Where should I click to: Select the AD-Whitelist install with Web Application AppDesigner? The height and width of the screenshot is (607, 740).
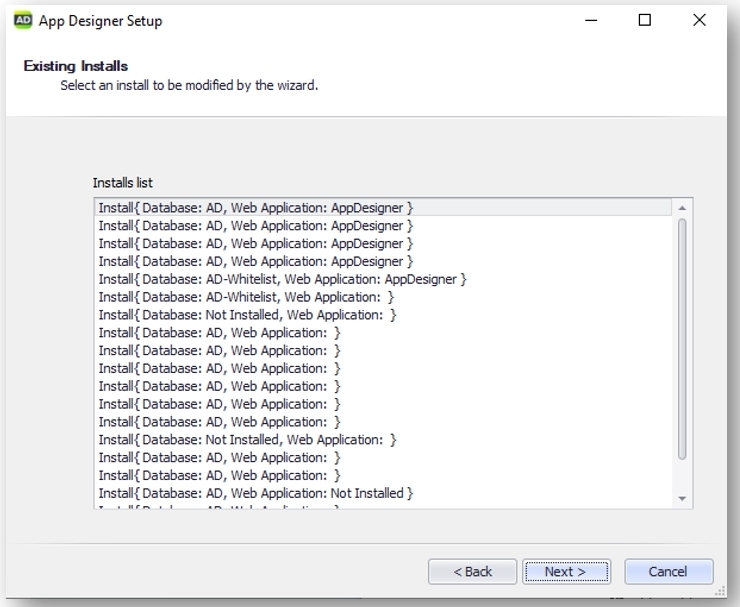[383, 279]
